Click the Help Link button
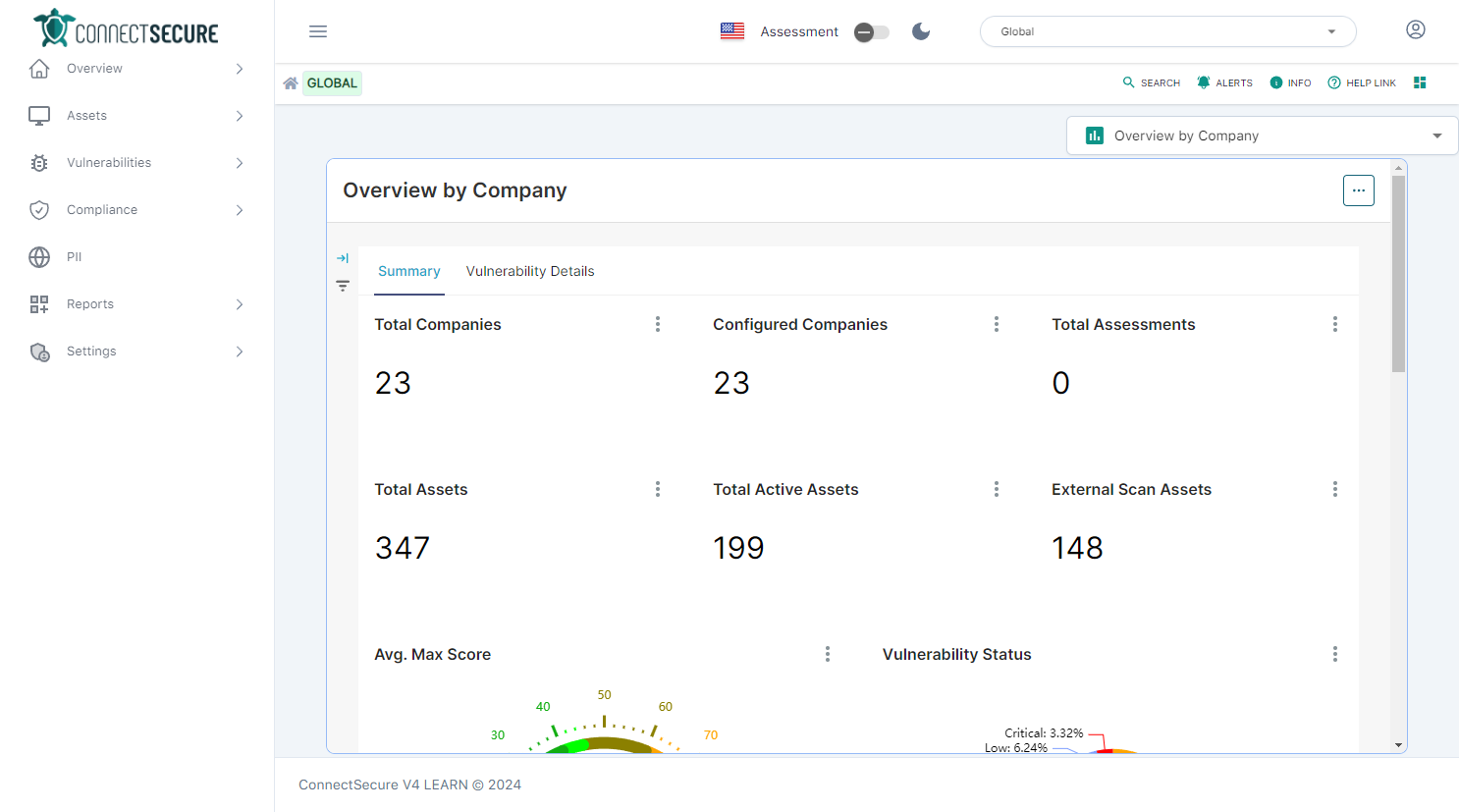Image resolution: width=1459 pixels, height=812 pixels. click(1362, 83)
